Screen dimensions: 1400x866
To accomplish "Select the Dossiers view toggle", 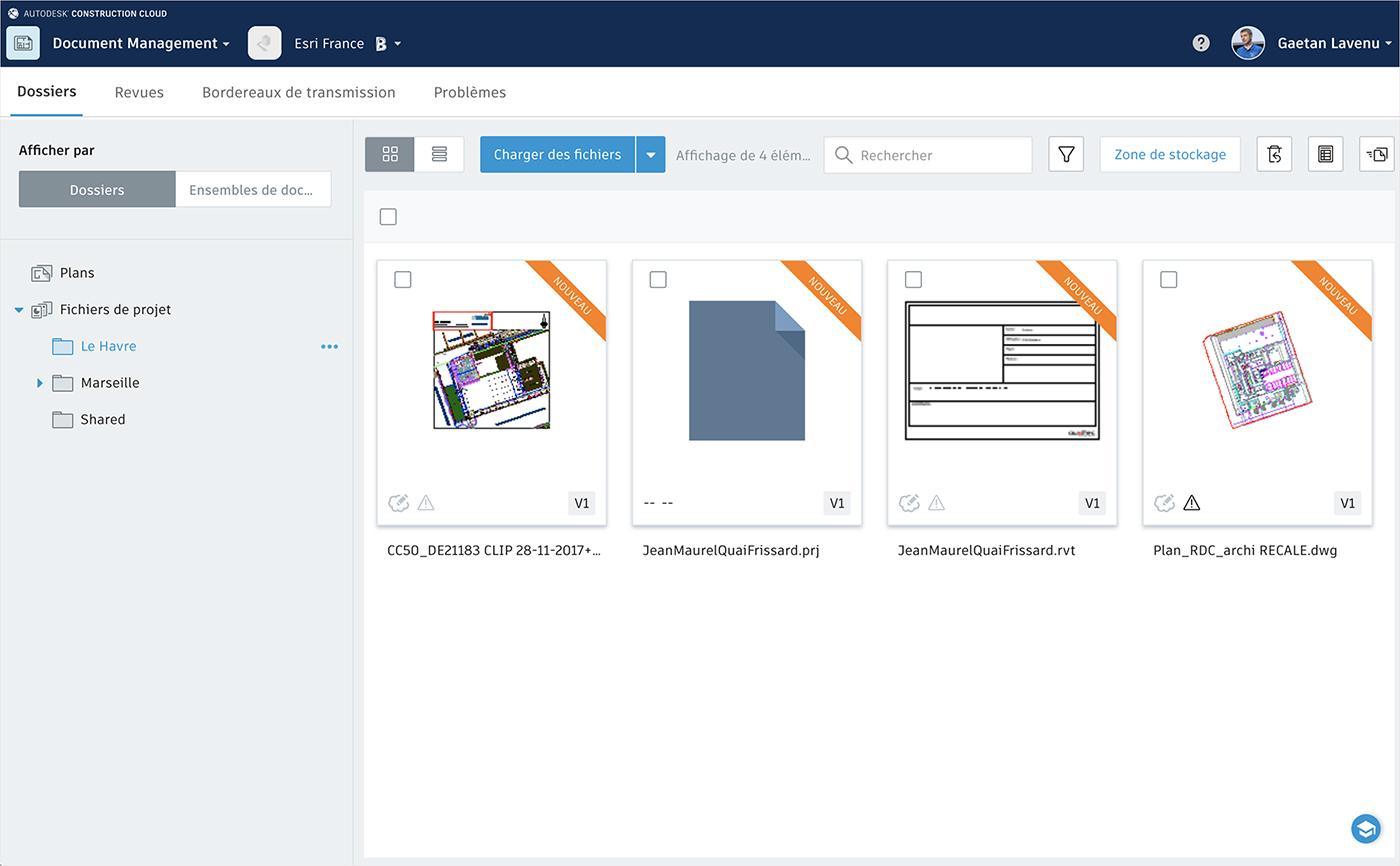I will 97,189.
